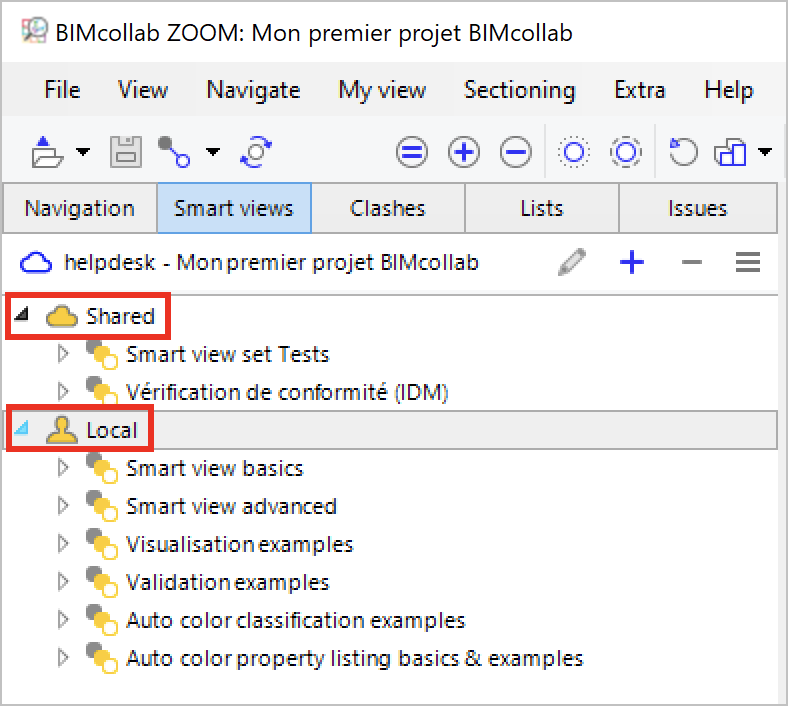788x706 pixels.
Task: Select Vérification de conformité (IDM) item
Action: (x=286, y=392)
